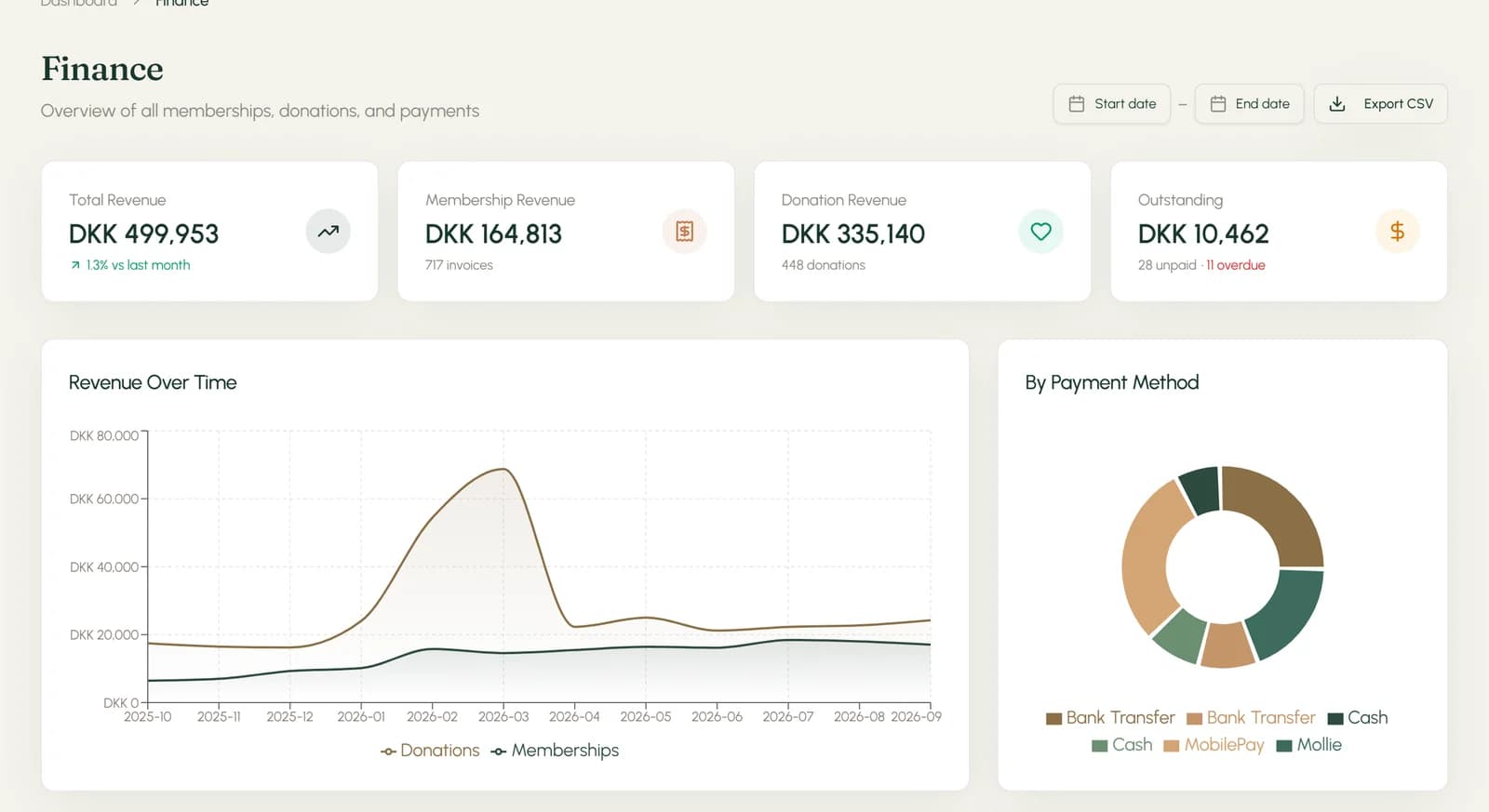Toggle the Mollie legend entry
The height and width of the screenshot is (812, 1489).
click(x=1309, y=745)
